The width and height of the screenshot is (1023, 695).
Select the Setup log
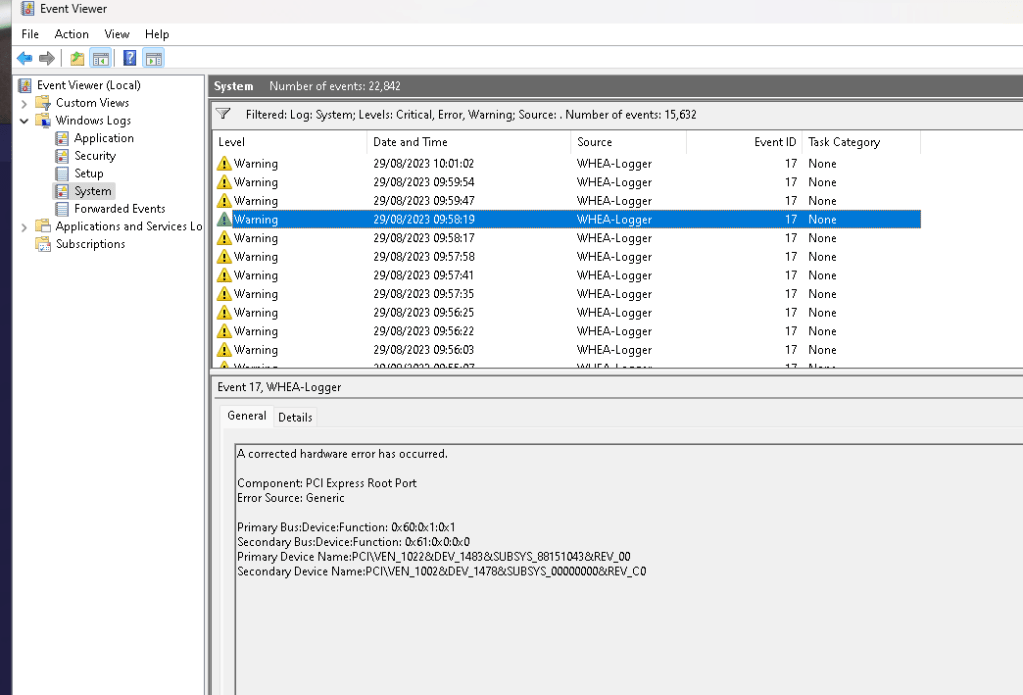click(x=89, y=174)
